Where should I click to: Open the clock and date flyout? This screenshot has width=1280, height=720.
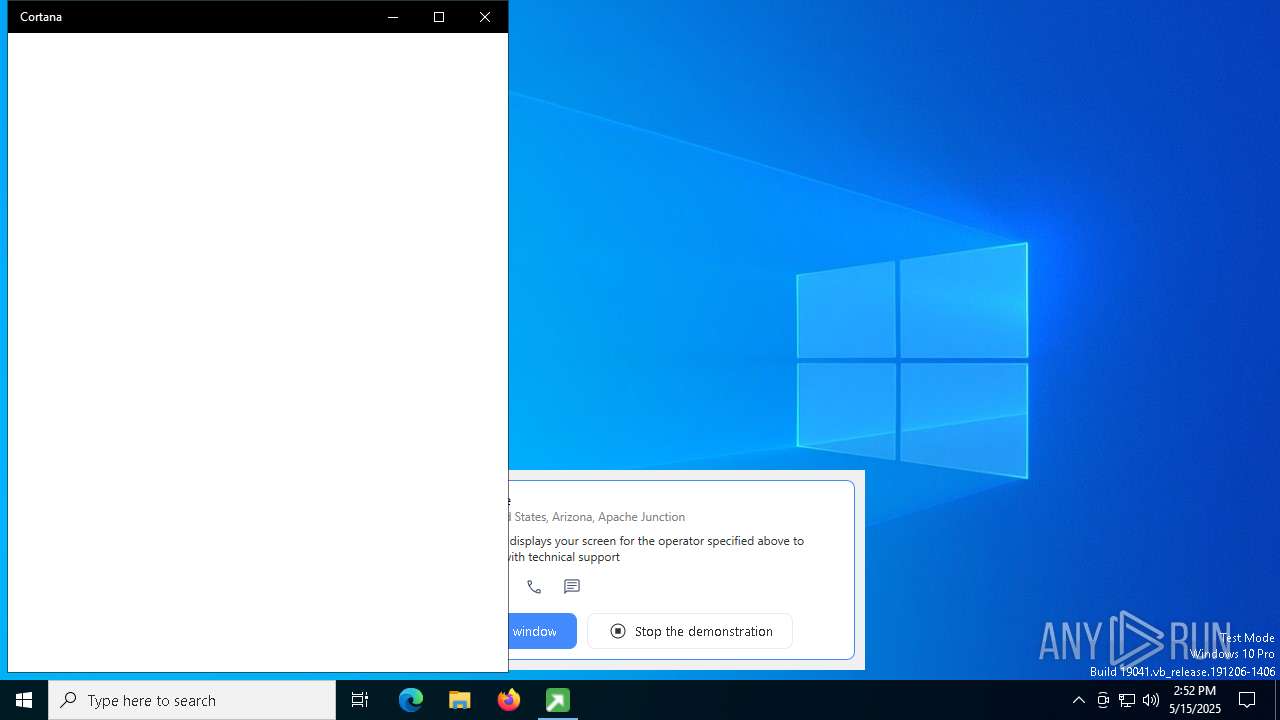(x=1195, y=700)
